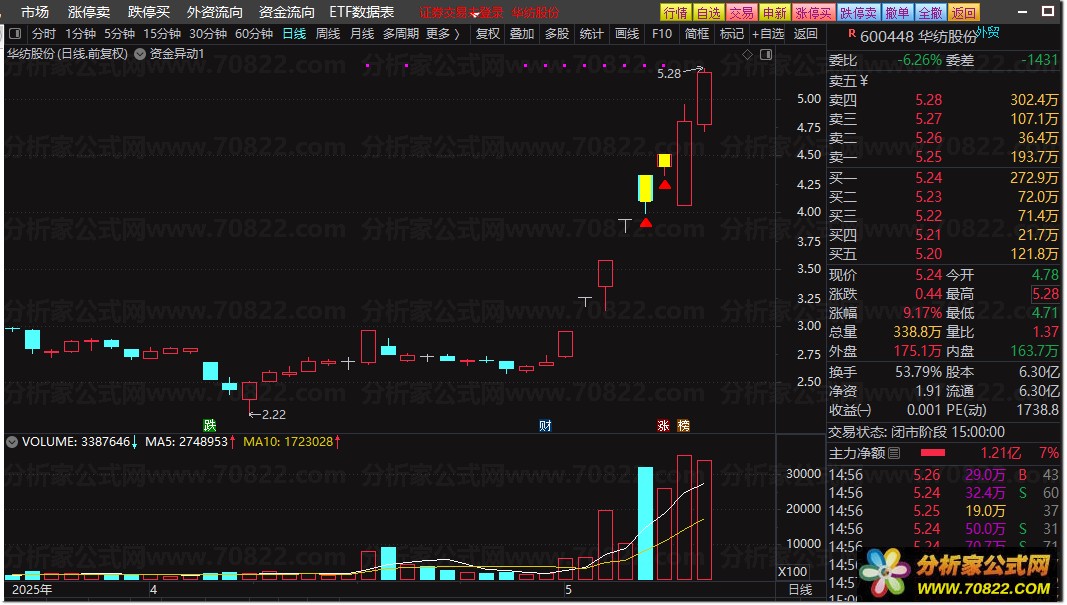Click the 叠加 toolbar button
Screen dimensions: 1067x605
coord(522,33)
